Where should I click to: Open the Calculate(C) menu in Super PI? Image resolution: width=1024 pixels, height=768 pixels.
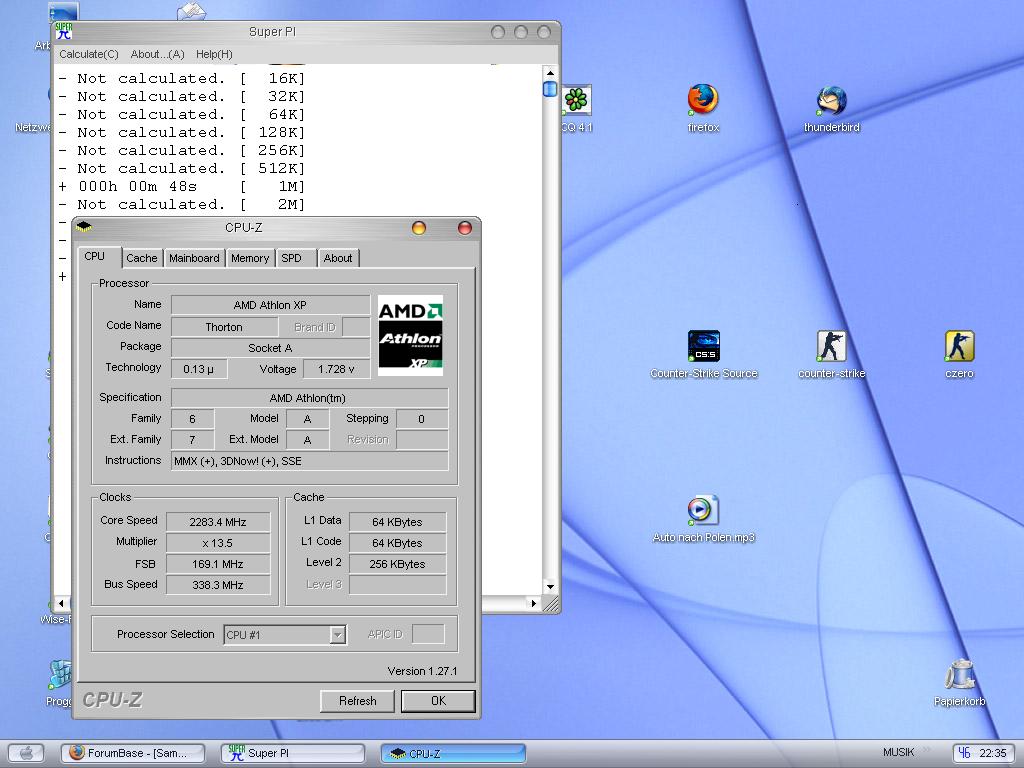click(89, 54)
